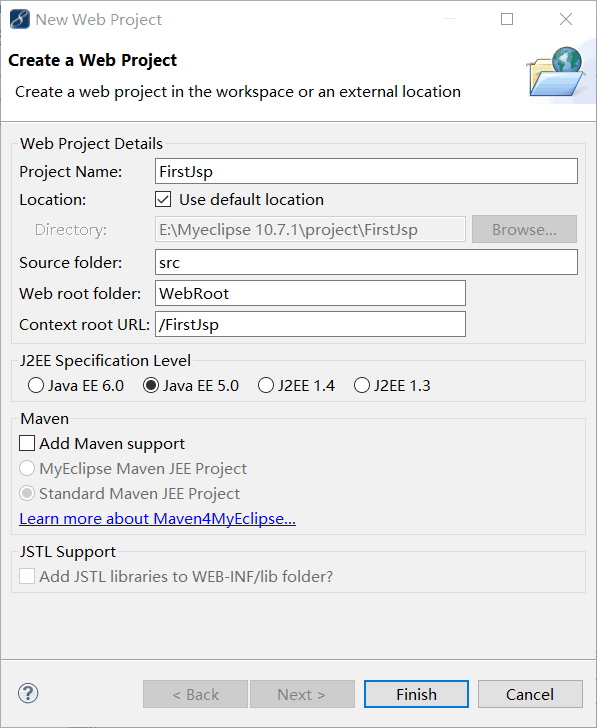Image resolution: width=597 pixels, height=728 pixels.
Task: Click the Web root folder field
Action: [310, 293]
